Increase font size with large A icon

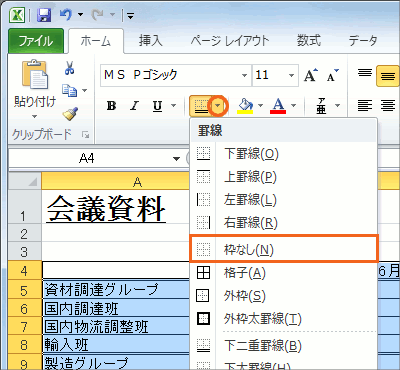coord(311,75)
